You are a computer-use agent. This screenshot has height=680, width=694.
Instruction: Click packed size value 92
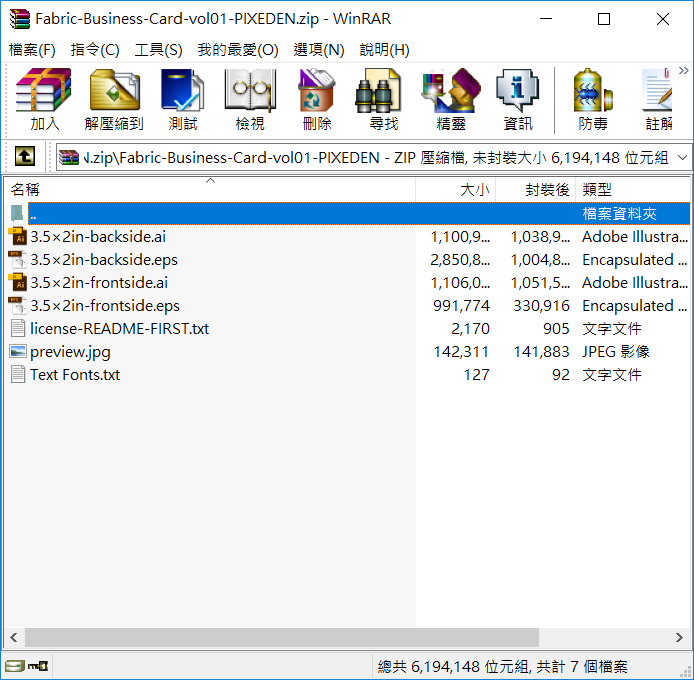(x=561, y=375)
